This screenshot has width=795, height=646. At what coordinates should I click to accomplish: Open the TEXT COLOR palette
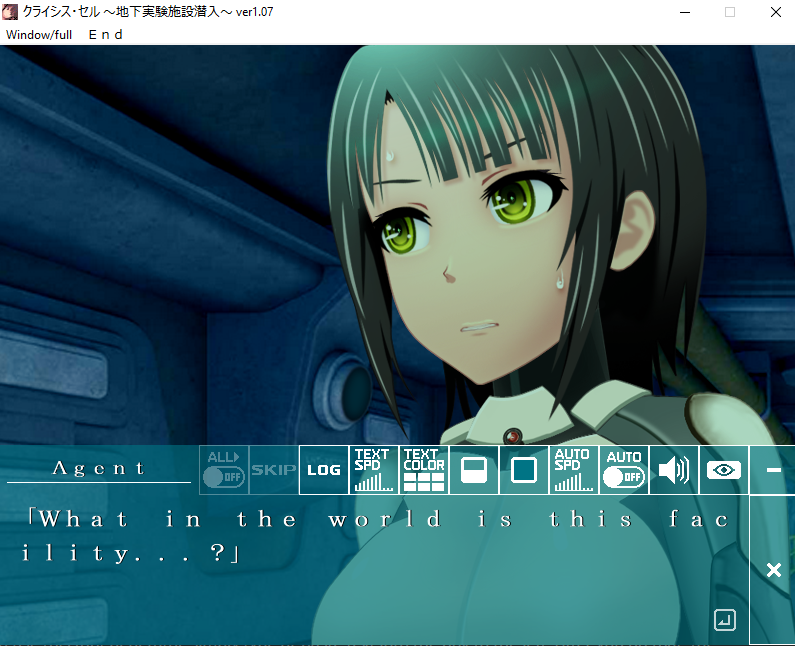point(424,470)
